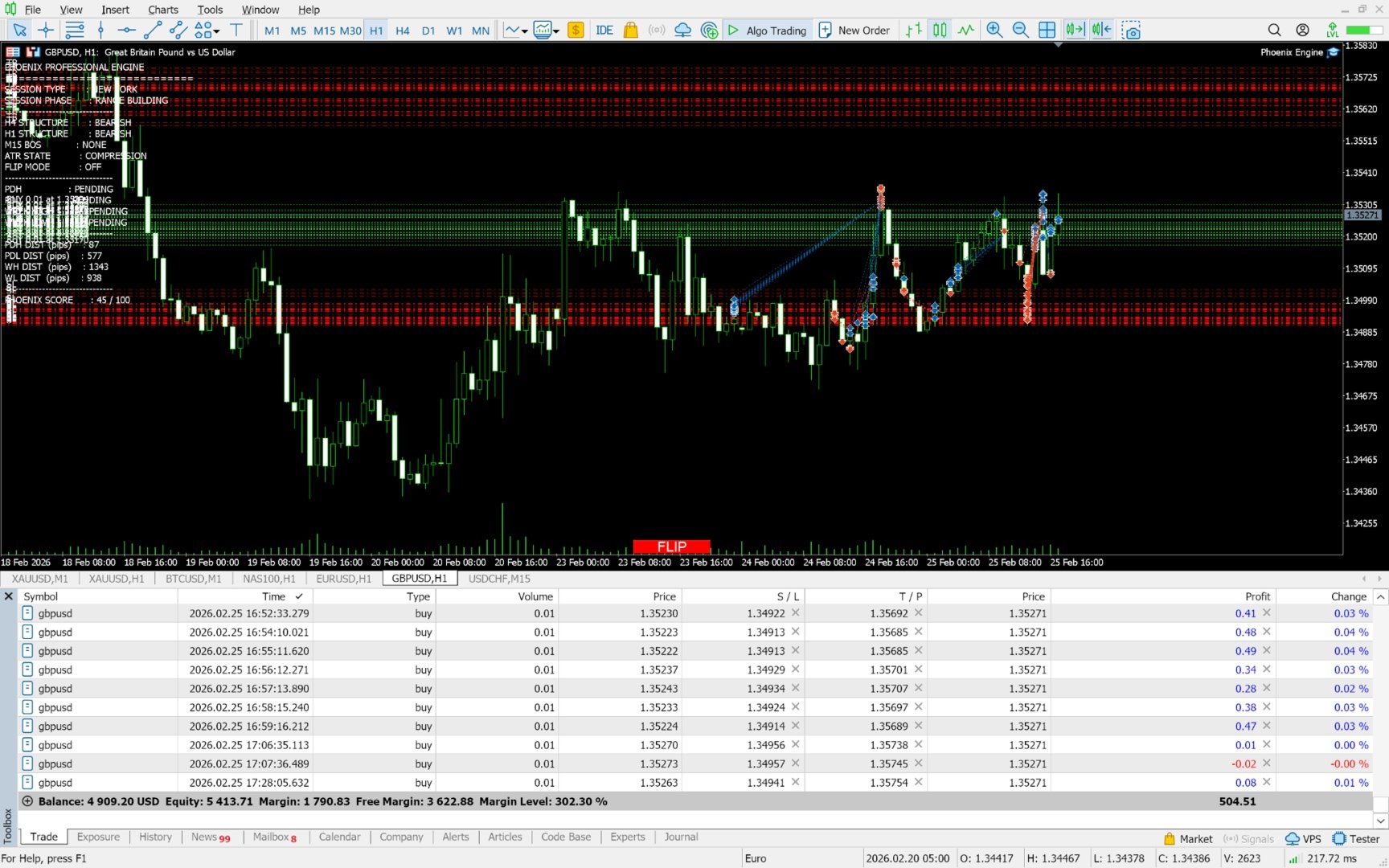Expand the account balance summary row
The height and width of the screenshot is (868, 1389).
tap(27, 801)
